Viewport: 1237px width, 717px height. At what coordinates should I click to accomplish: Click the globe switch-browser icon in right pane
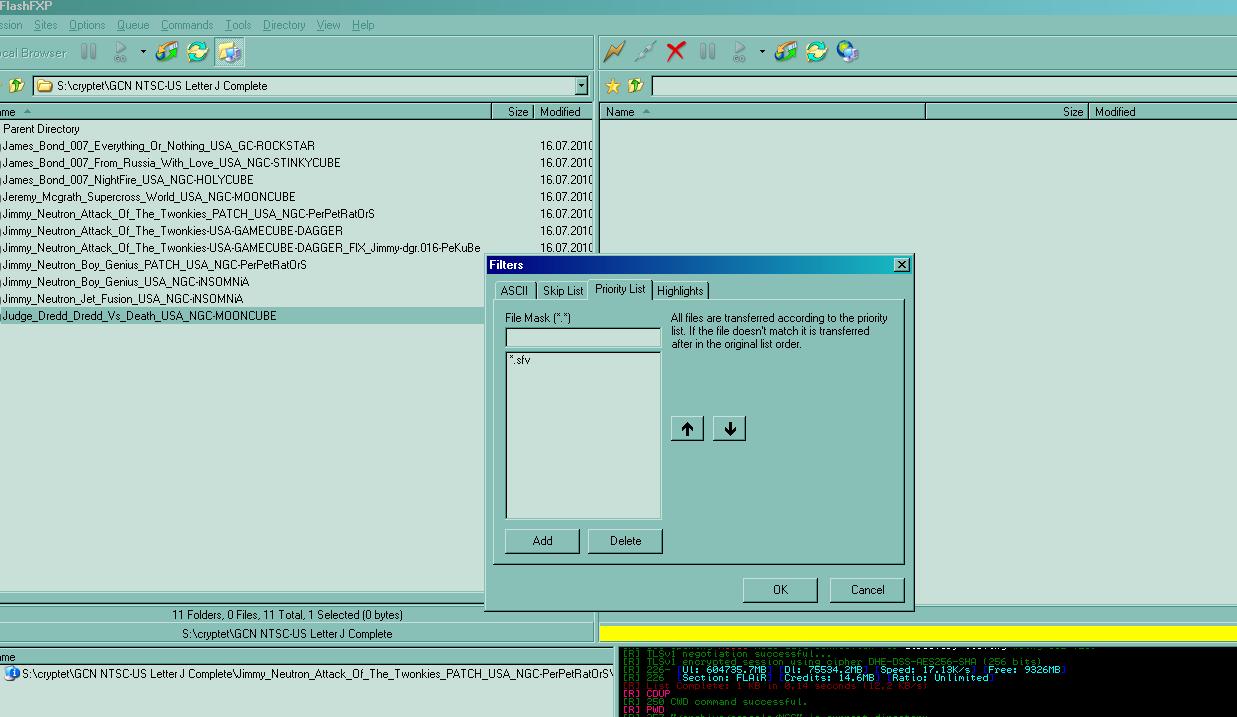click(x=848, y=52)
